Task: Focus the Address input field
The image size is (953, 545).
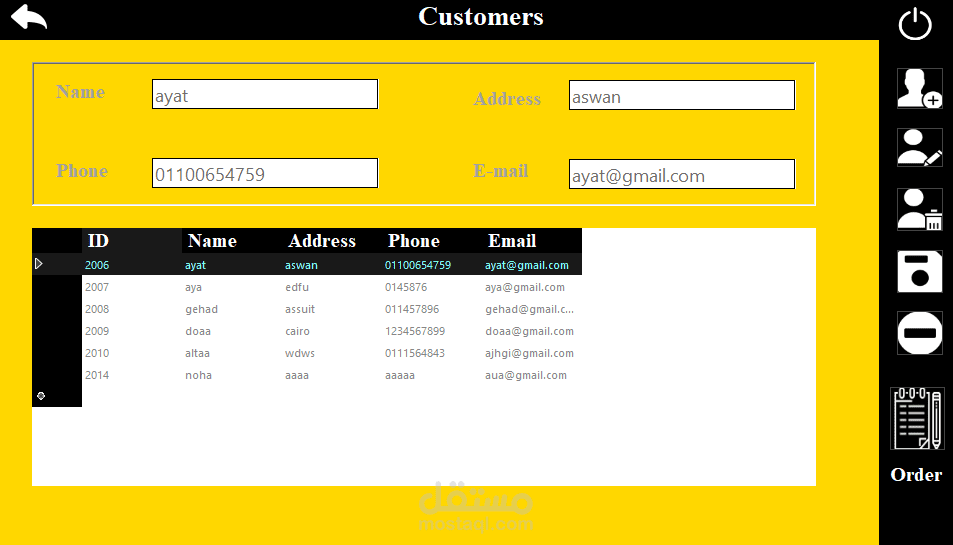Action: point(682,95)
